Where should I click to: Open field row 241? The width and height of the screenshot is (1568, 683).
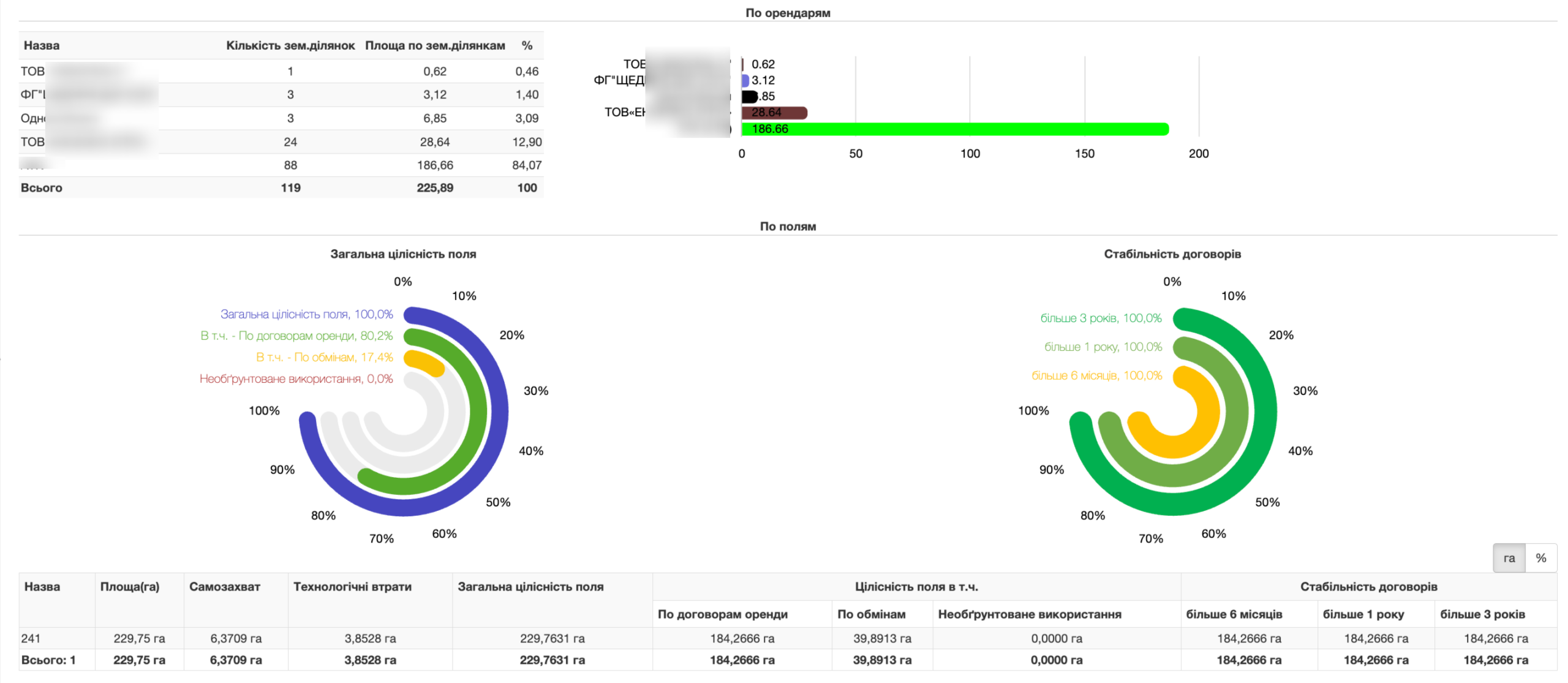click(x=788, y=638)
